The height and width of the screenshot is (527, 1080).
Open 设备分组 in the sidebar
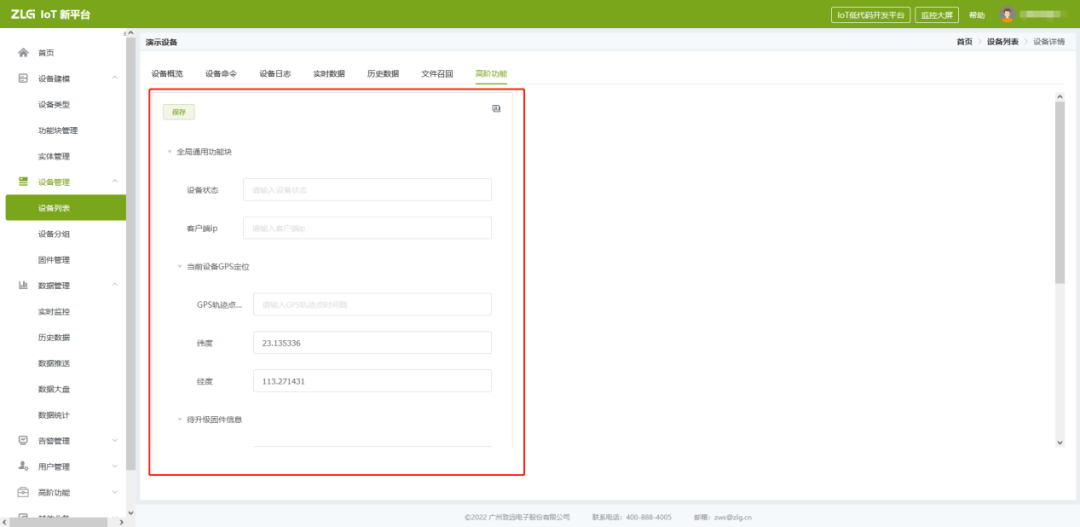[54, 234]
